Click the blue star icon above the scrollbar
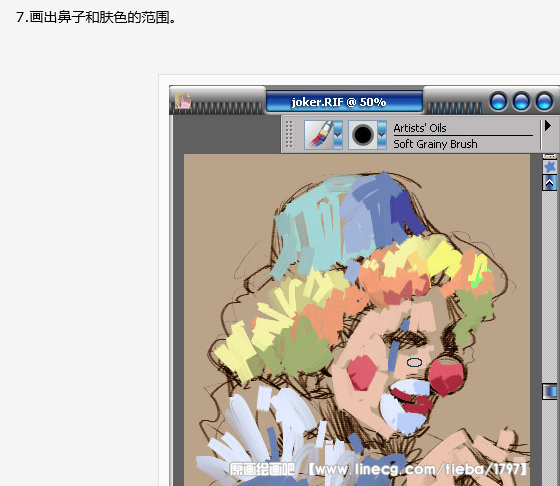Screen dimensions: 560x486 (550, 167)
